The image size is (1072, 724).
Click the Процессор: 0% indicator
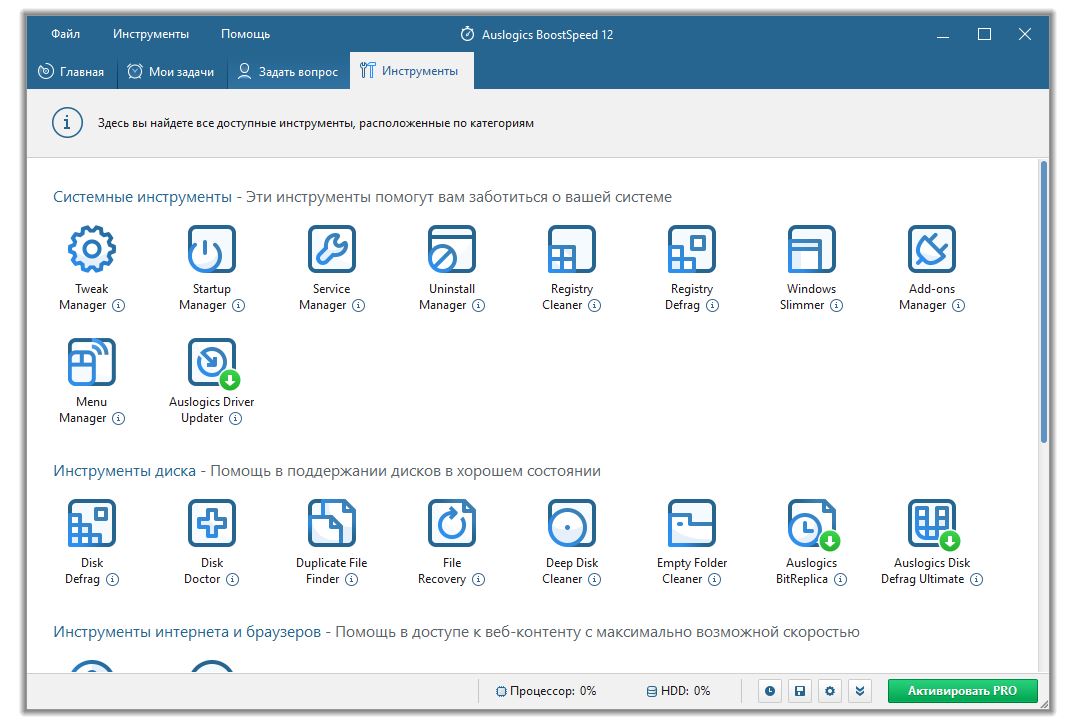[546, 691]
